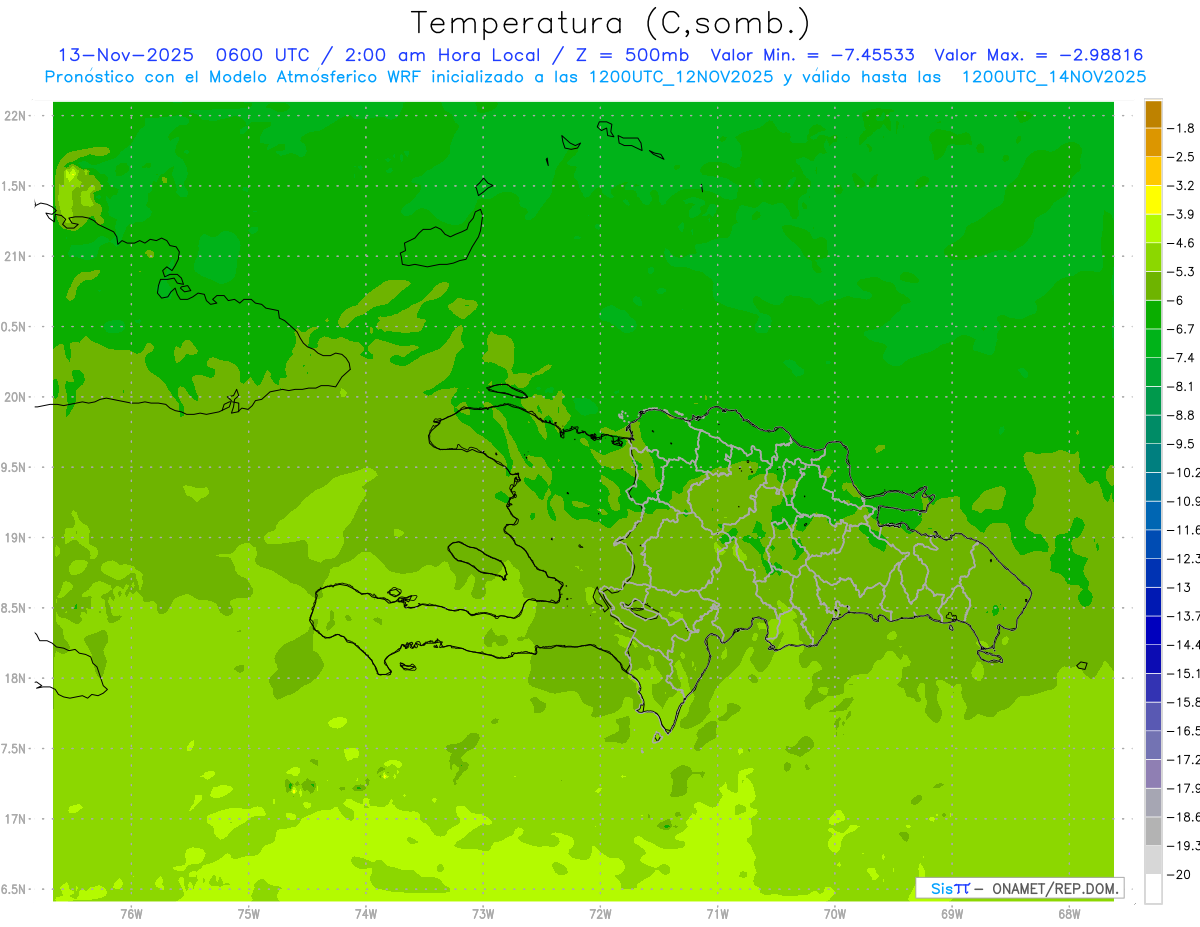Screen dimensions: 1200x927
Task: Click the '75W' longitude label
Action: (249, 913)
